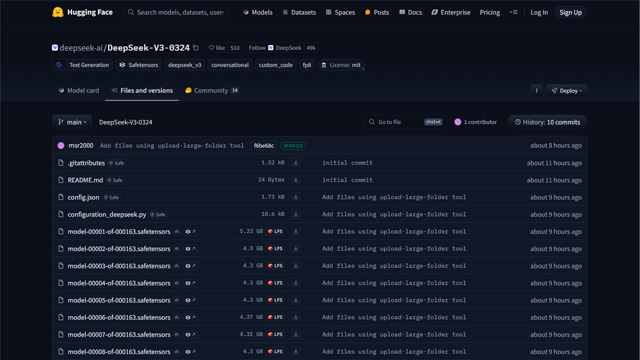This screenshot has width=640, height=360.
Task: Download model-00007-of-000163.safetensors
Action: coord(296,334)
